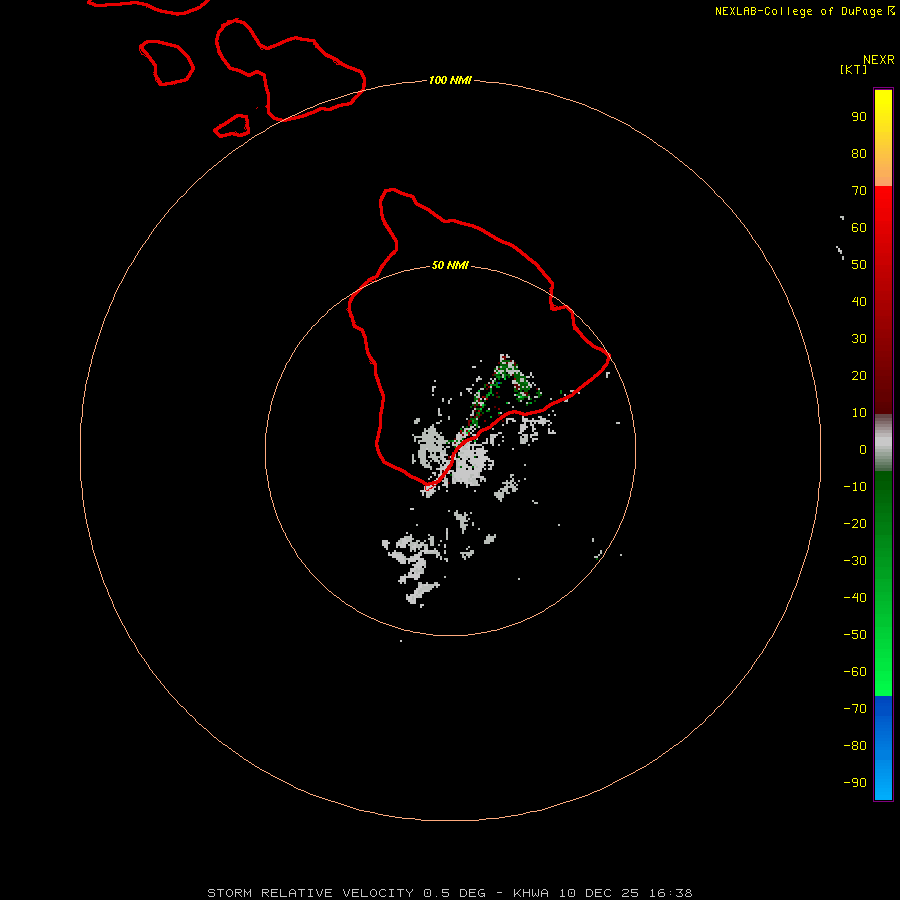The height and width of the screenshot is (900, 900).
Task: Click the 40 value on the scale
Action: 859,301
